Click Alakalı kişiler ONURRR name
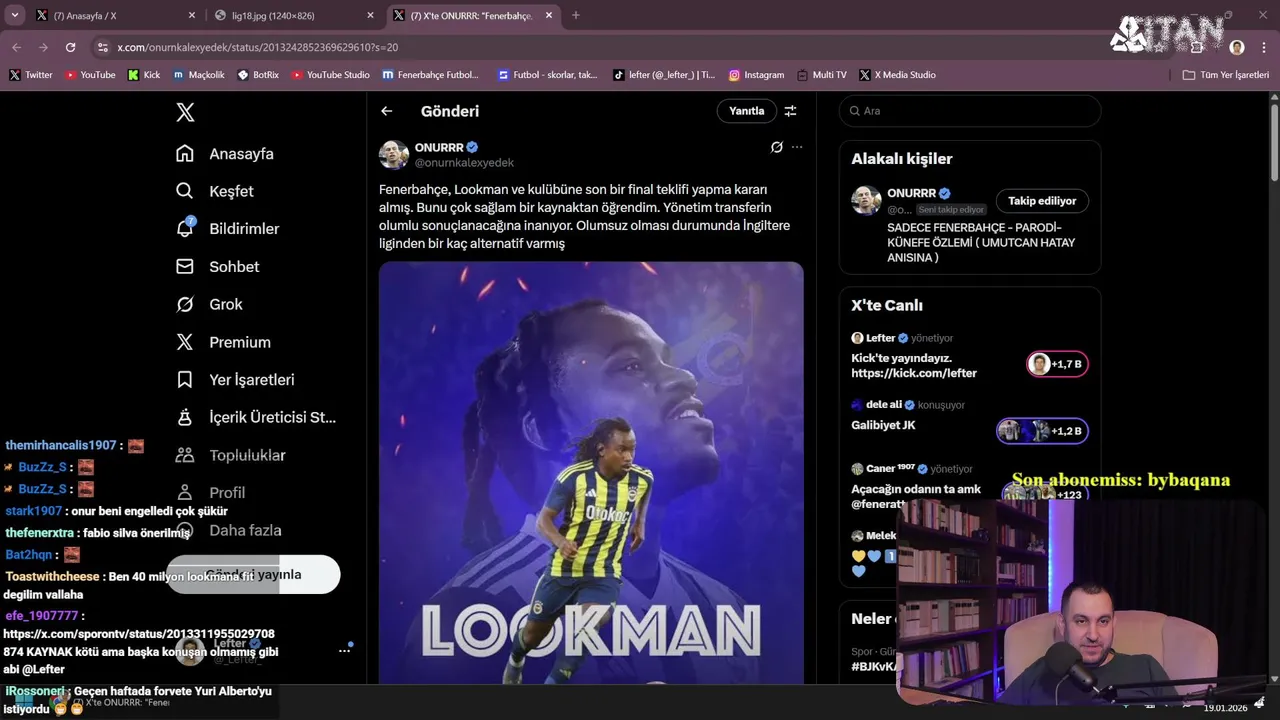Image resolution: width=1280 pixels, height=720 pixels. point(911,193)
